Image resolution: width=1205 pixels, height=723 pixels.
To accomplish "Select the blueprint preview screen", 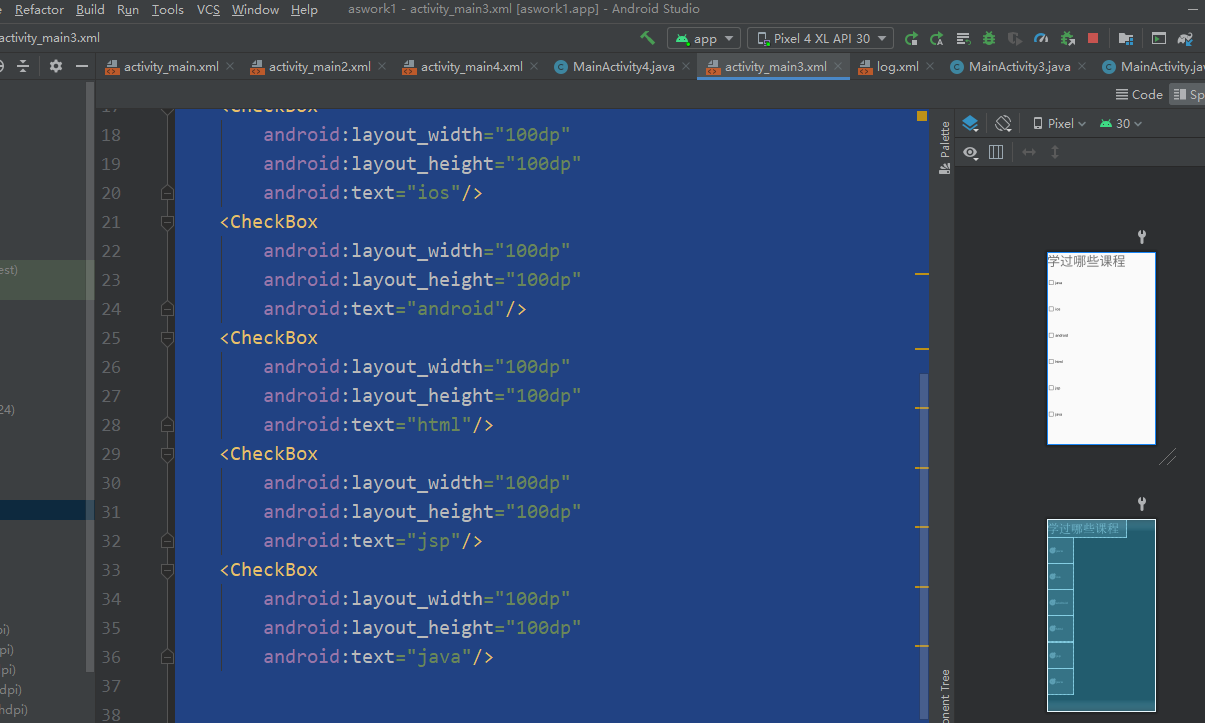I will point(1101,615).
